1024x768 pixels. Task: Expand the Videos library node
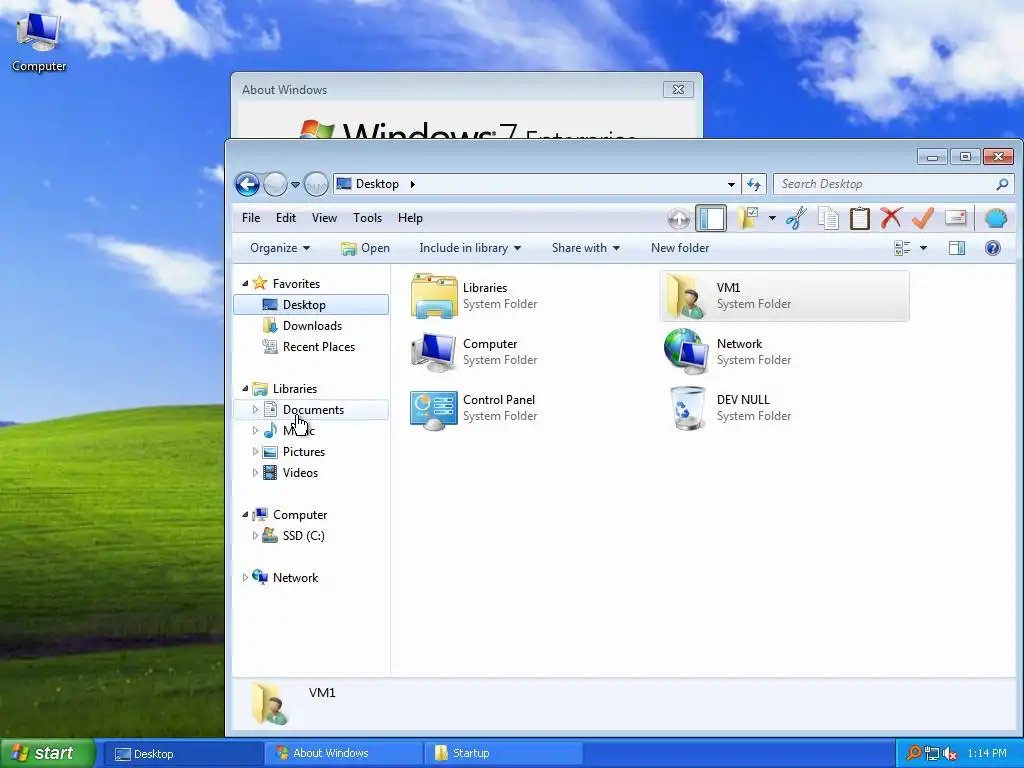255,472
